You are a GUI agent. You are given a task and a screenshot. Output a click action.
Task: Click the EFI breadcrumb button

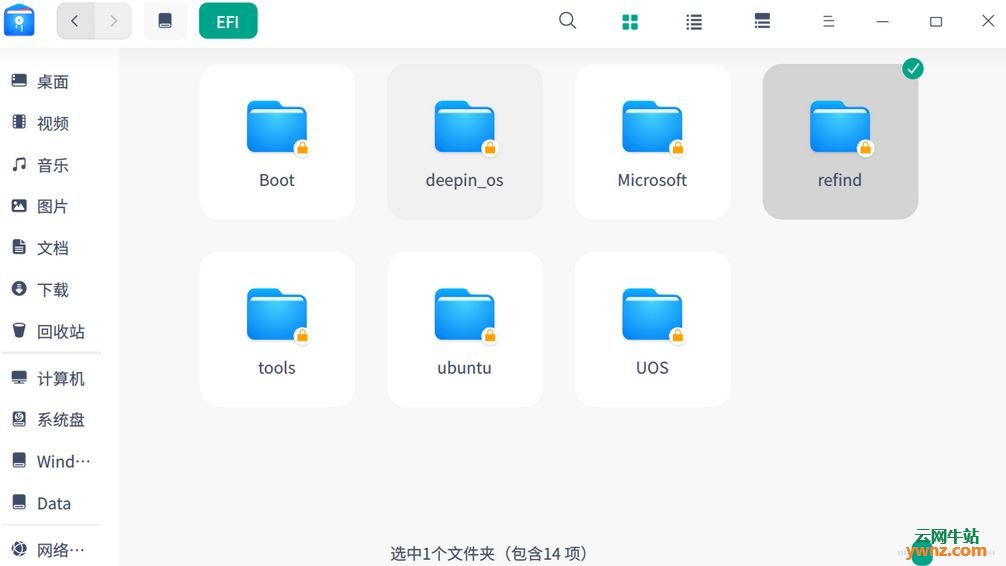pos(228,21)
